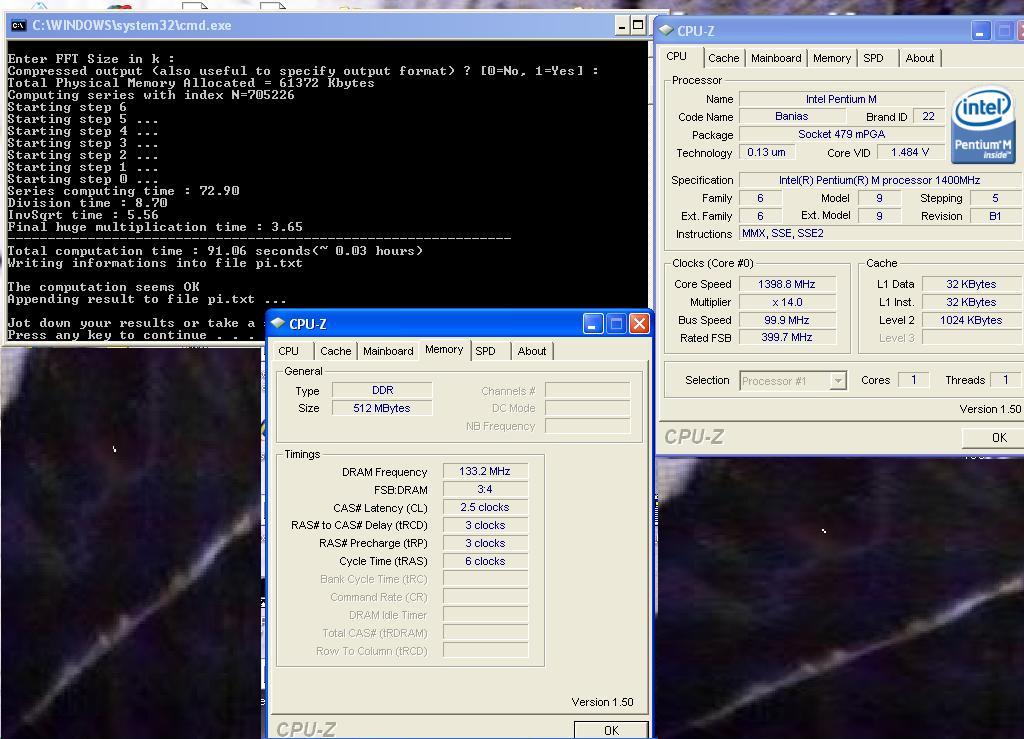
Task: Click the Cycle Time tRAS value 6 clocks
Action: point(485,561)
